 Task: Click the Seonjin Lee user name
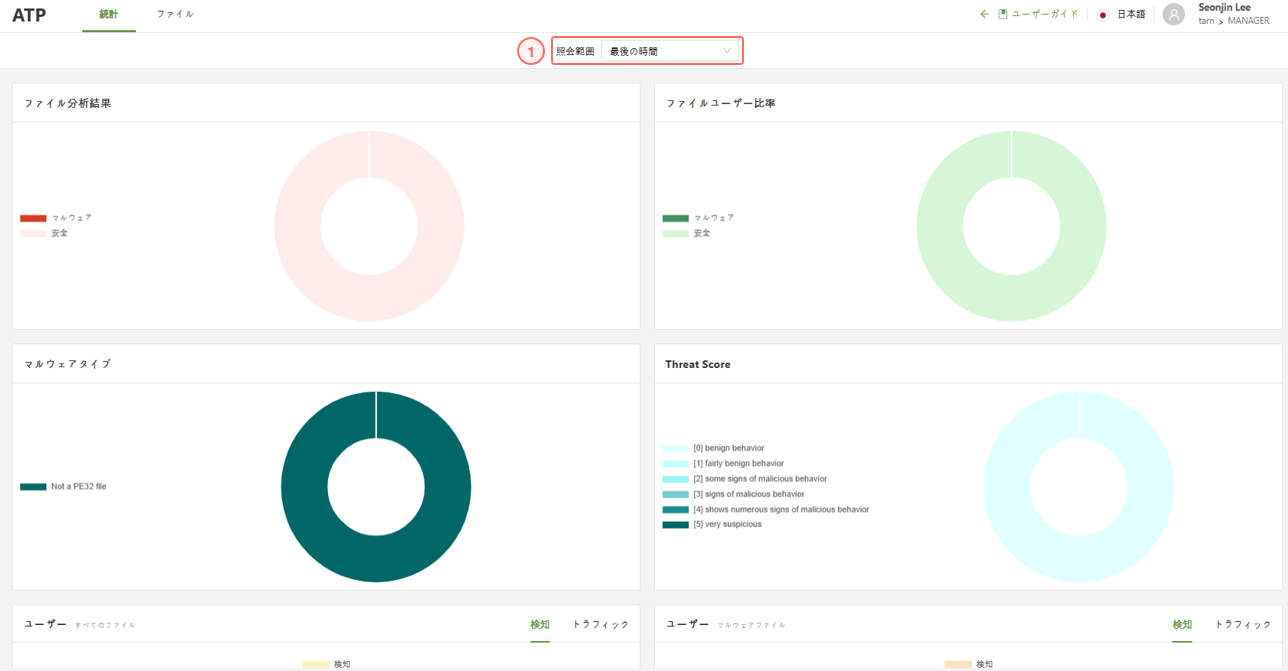click(x=1224, y=8)
